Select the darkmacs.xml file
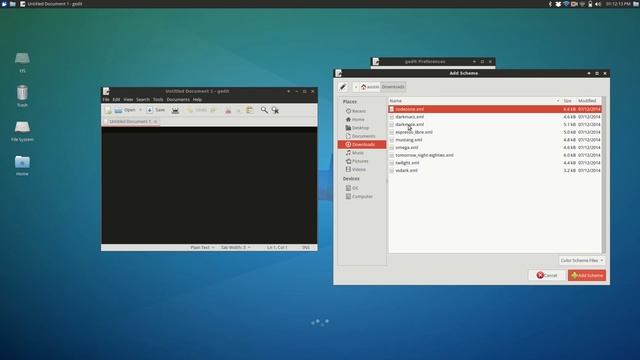 click(495, 117)
